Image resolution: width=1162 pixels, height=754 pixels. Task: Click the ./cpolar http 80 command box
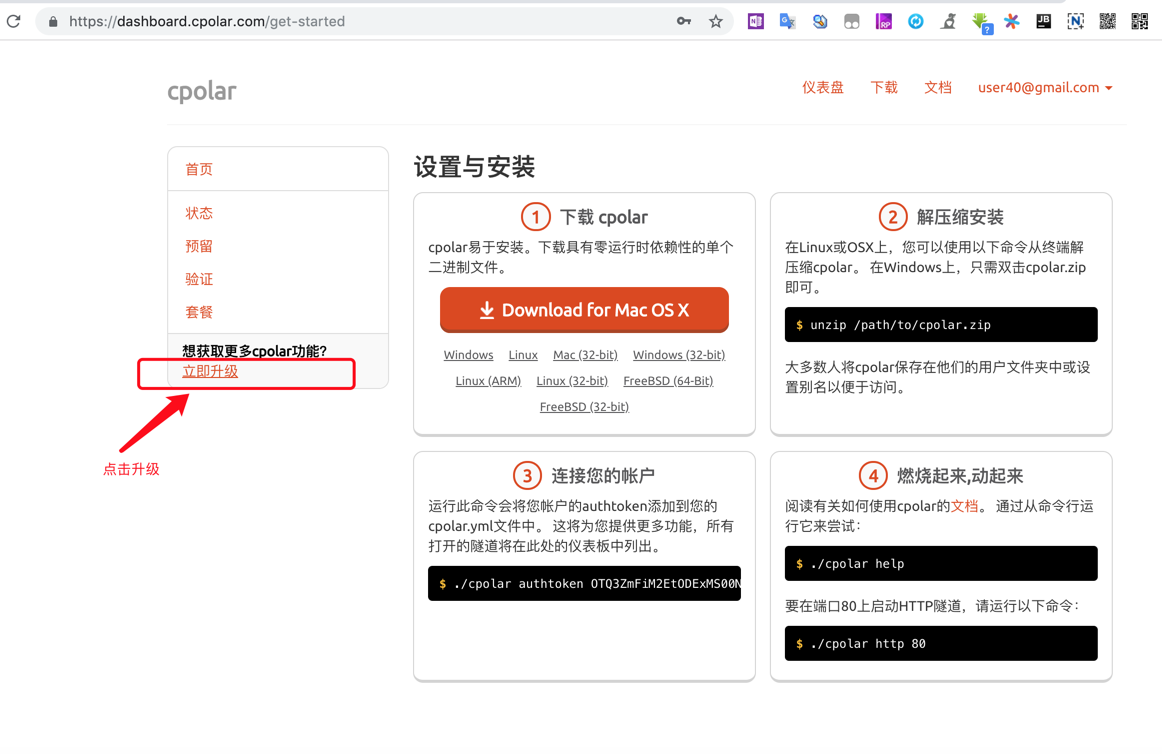[x=941, y=644]
